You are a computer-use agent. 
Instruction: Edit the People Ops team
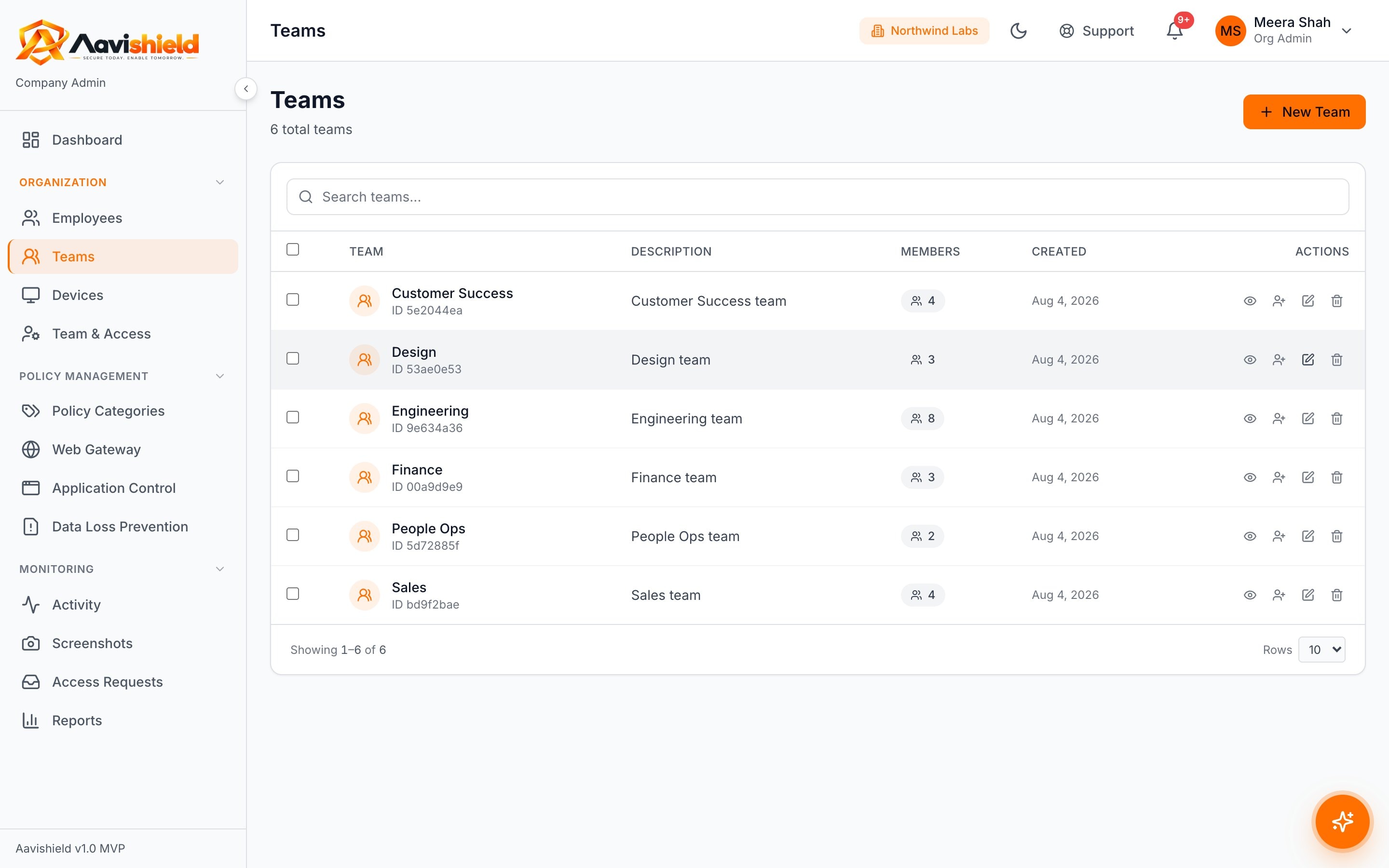coord(1307,536)
